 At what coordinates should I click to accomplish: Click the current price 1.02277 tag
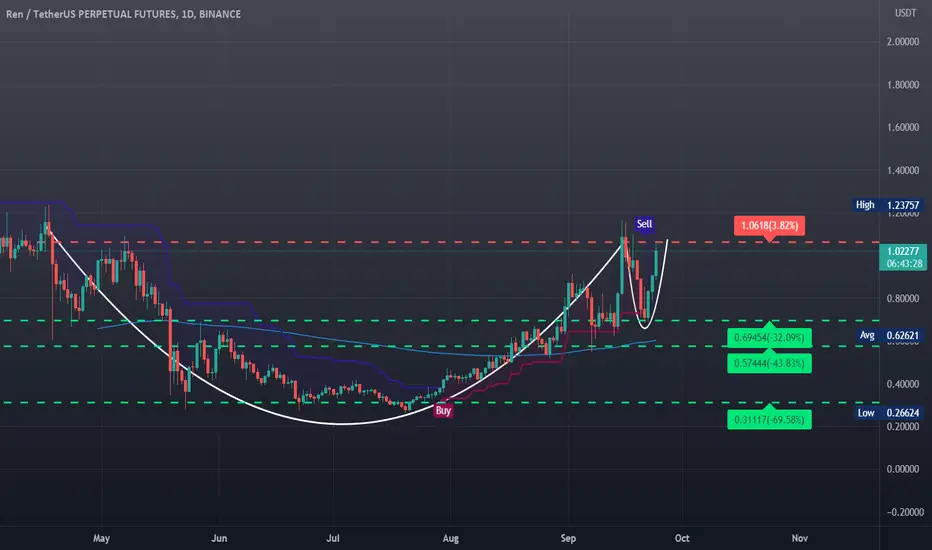click(x=903, y=257)
